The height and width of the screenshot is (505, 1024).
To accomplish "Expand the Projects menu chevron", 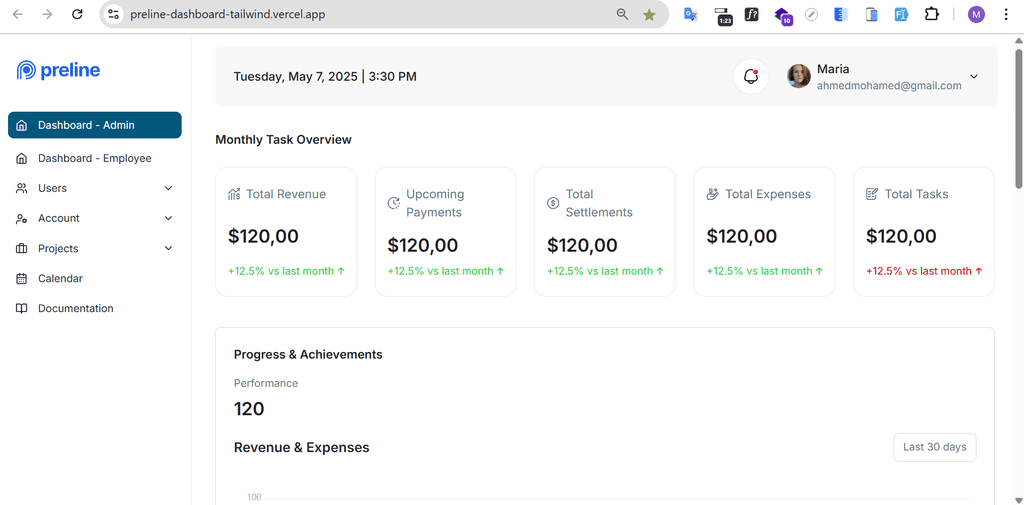I will (x=168, y=248).
